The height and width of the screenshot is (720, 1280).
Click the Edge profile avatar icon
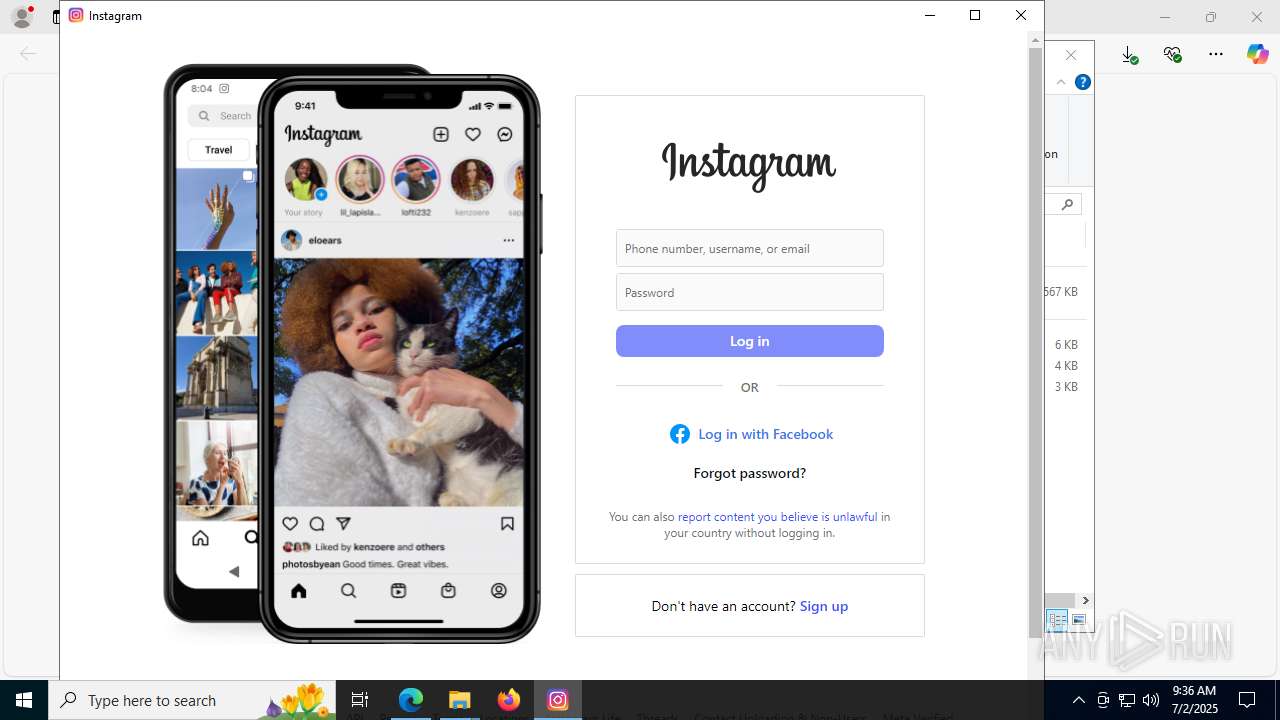pos(22,16)
